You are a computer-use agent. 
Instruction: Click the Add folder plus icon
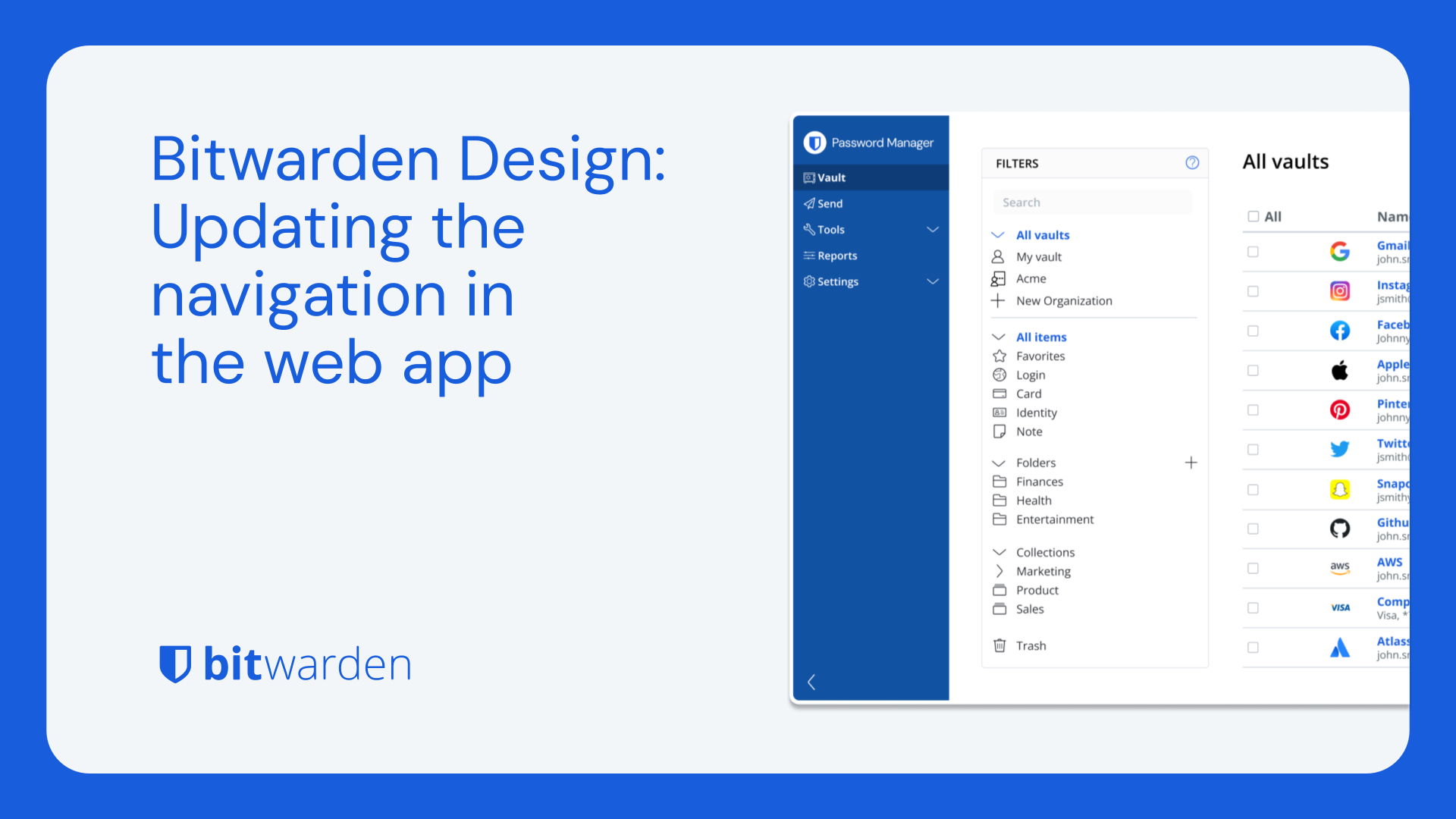tap(1191, 461)
